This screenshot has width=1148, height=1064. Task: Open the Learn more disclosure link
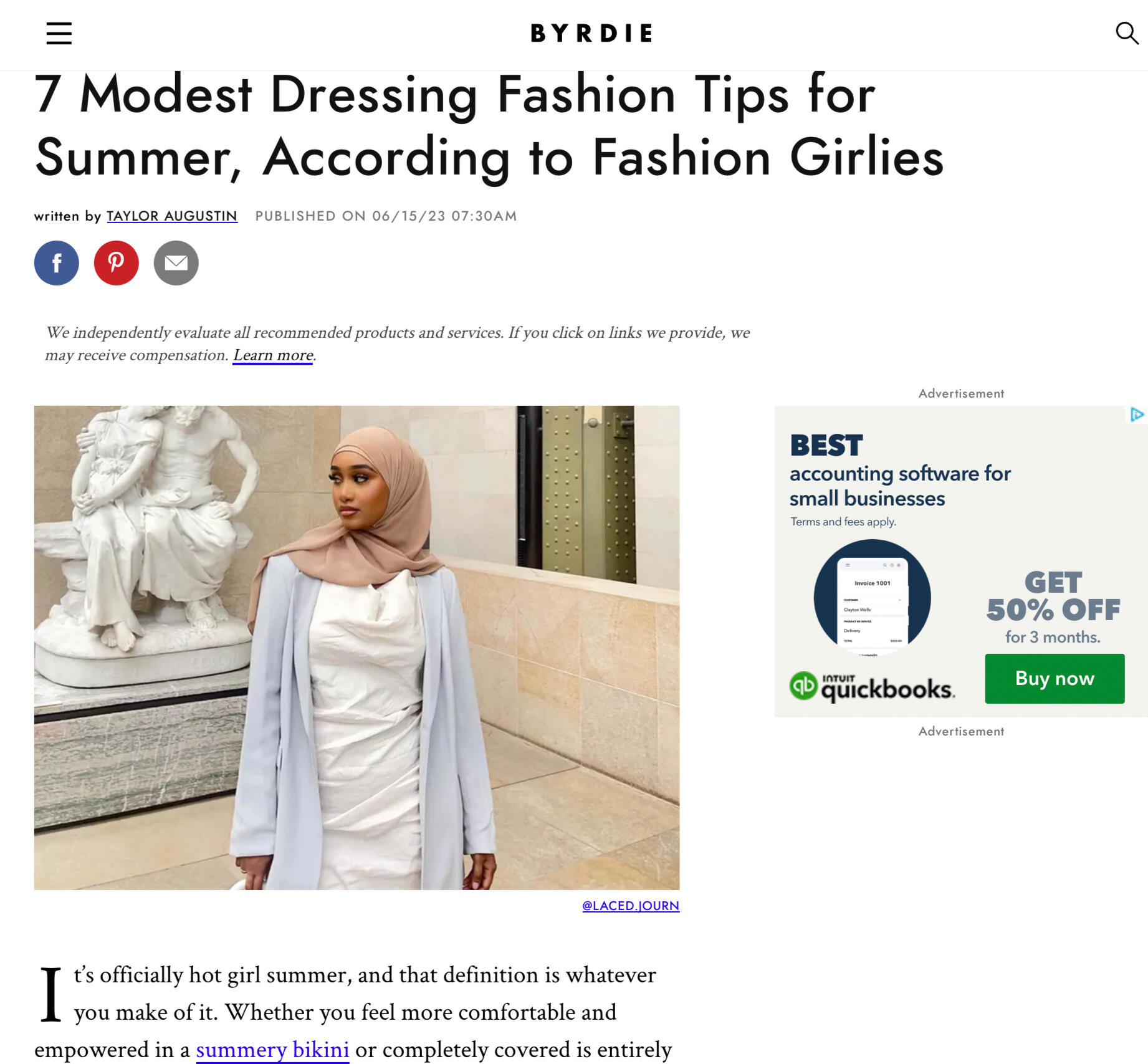pos(273,355)
